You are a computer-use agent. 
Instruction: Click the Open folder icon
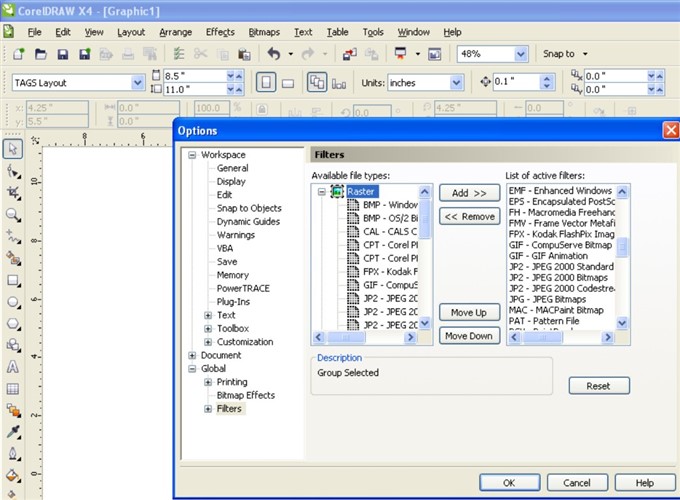coord(41,54)
